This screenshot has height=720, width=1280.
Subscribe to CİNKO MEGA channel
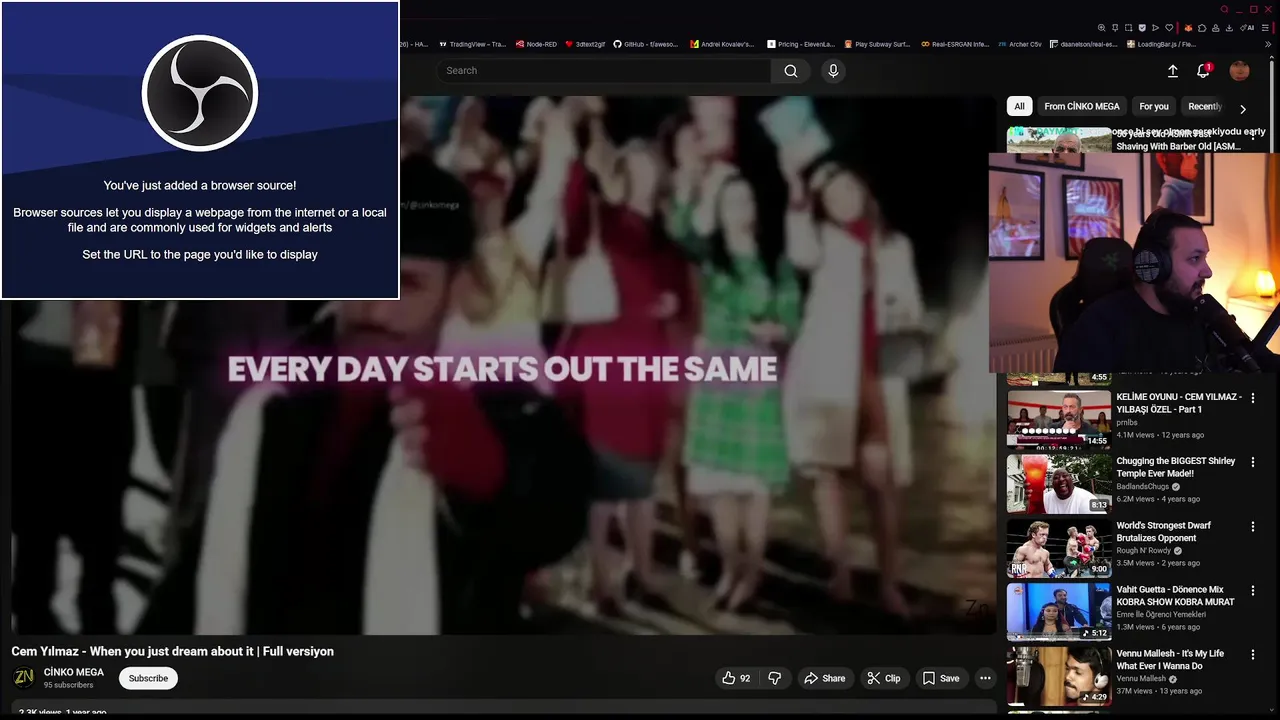tap(148, 678)
